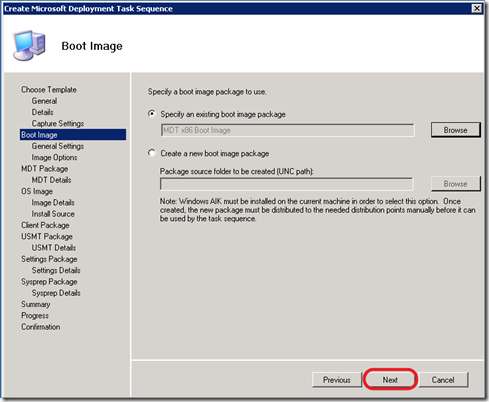
Task: Click the 'Package source folder to be created' label
Action: point(237,171)
